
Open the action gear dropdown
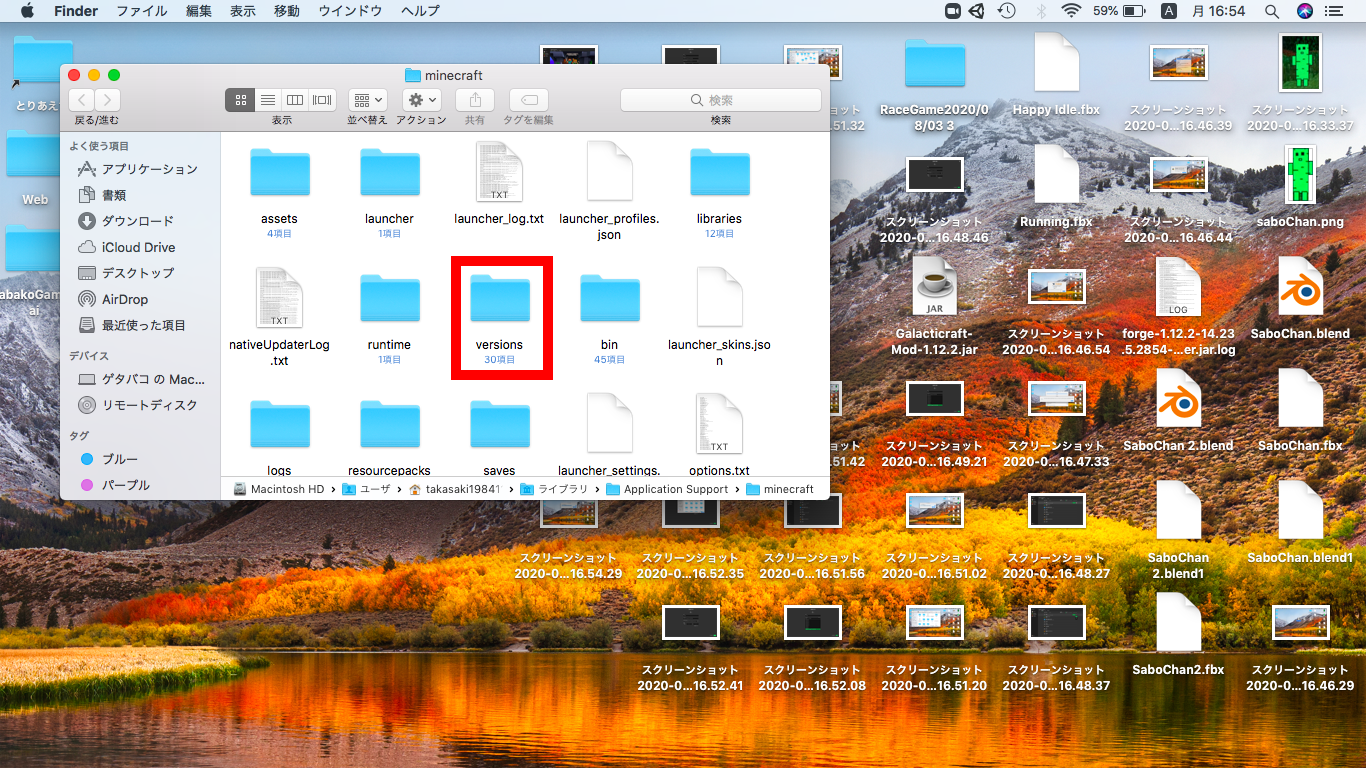point(422,100)
